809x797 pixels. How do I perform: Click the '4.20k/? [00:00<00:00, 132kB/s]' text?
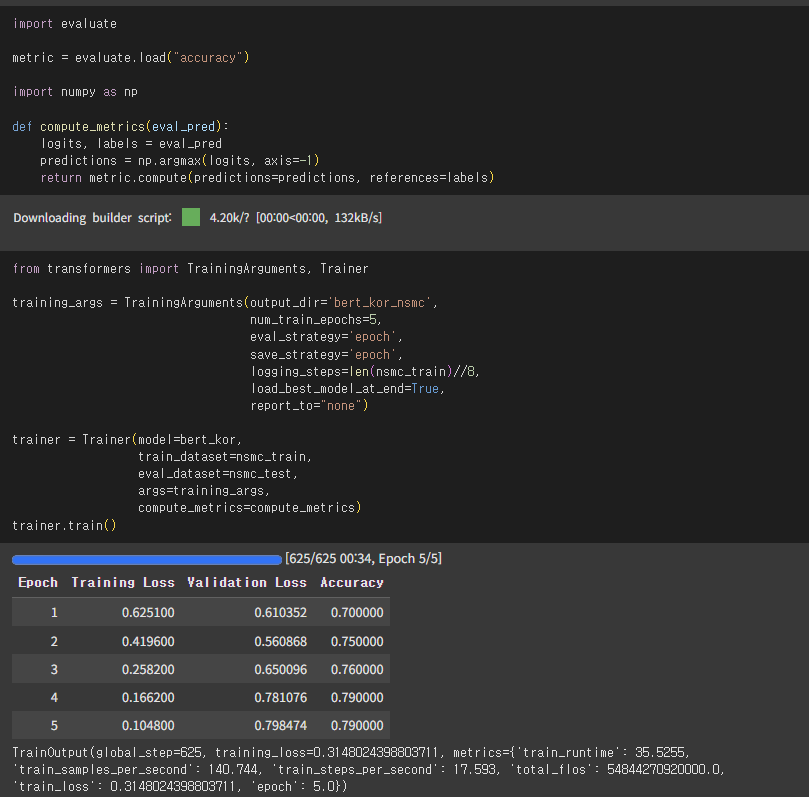pos(296,218)
